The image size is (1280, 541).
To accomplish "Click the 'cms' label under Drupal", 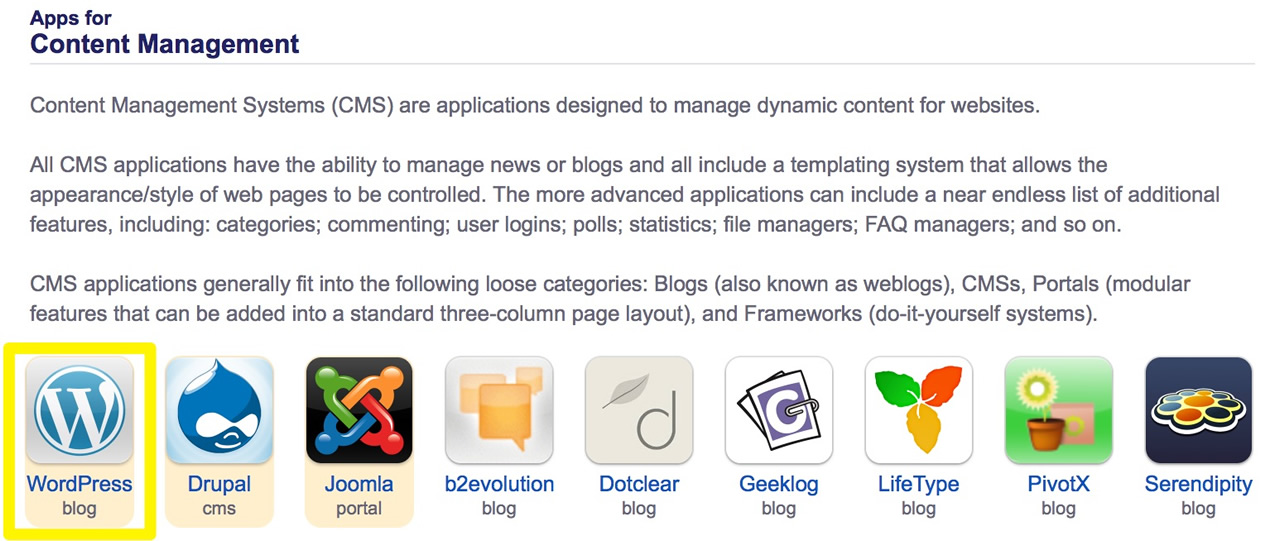I will [x=219, y=509].
